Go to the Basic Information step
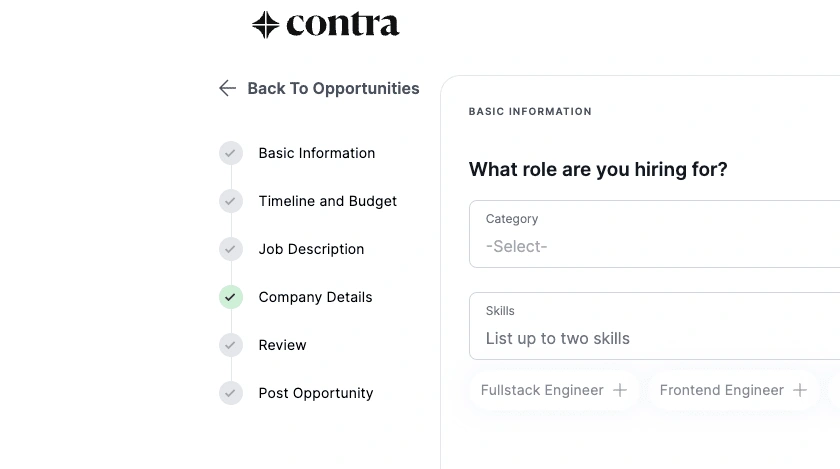This screenshot has width=840, height=469. click(x=317, y=153)
